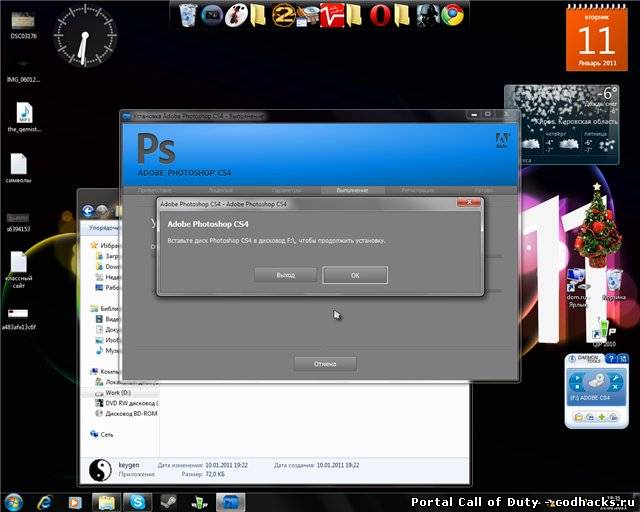Open the the_gemist MP3 file on desktop

pyautogui.click(x=24, y=117)
